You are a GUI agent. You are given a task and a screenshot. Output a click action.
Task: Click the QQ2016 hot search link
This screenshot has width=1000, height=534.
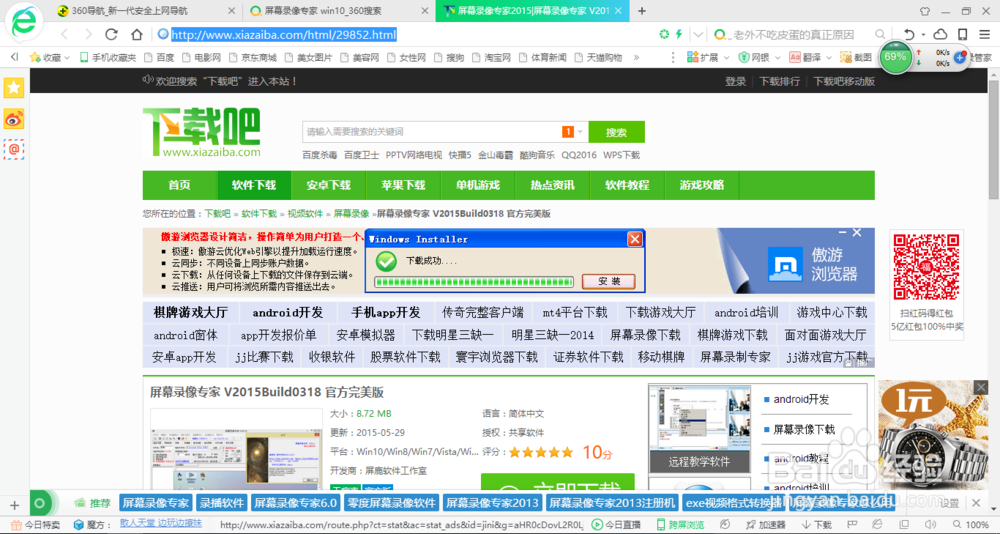pyautogui.click(x=579, y=154)
